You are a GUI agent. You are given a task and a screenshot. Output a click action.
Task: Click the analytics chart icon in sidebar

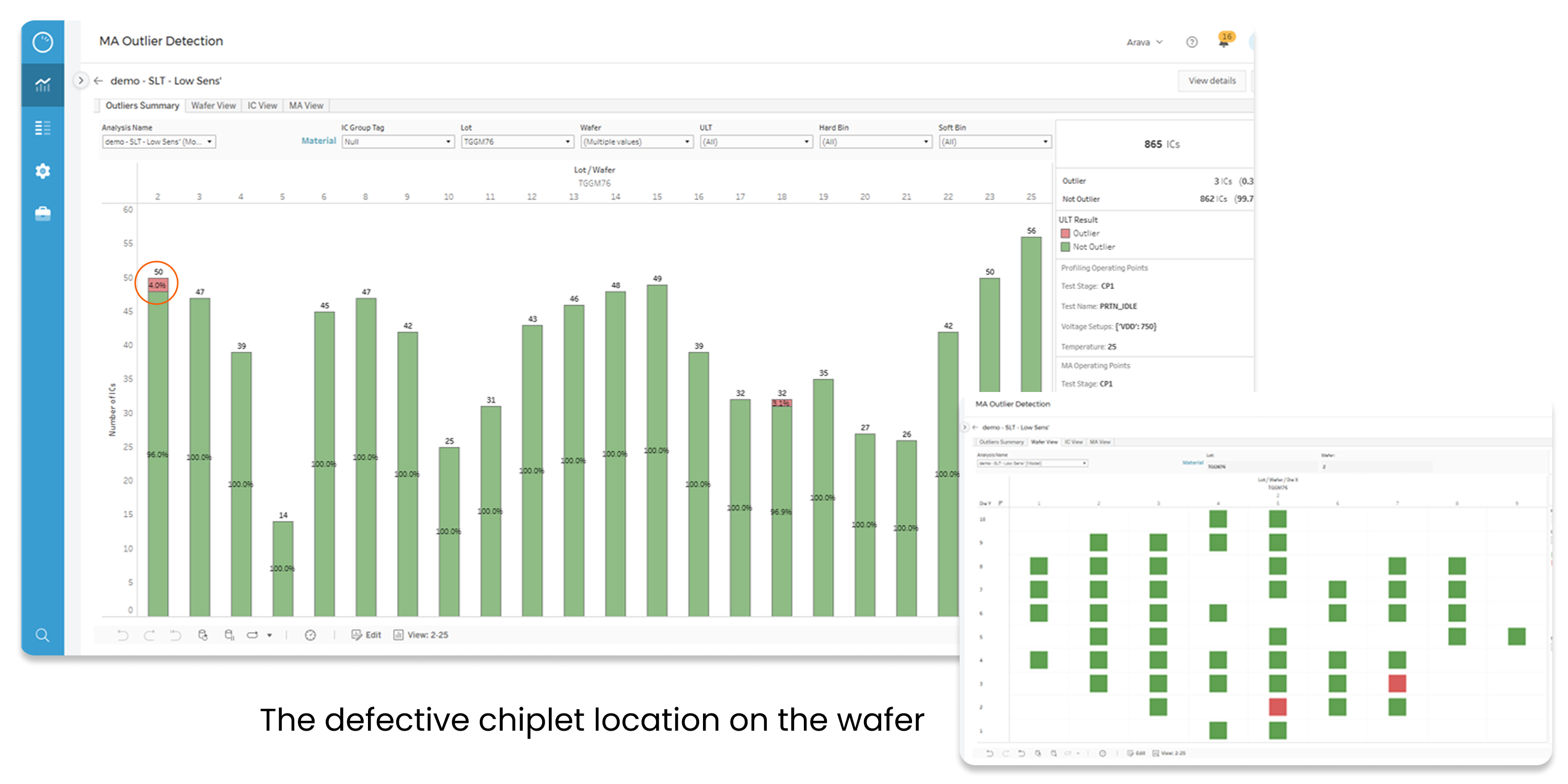[43, 85]
